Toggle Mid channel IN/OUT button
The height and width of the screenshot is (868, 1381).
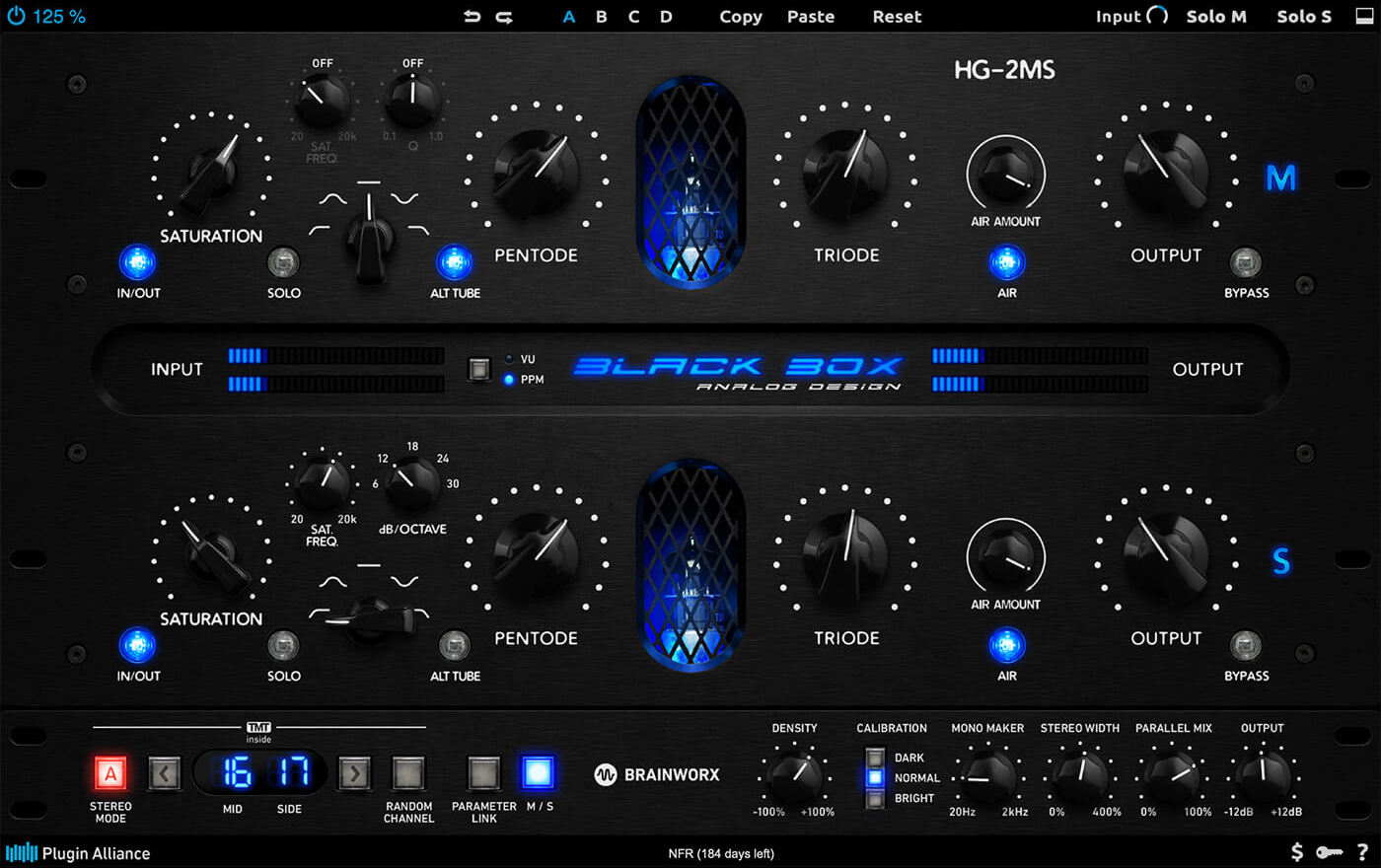tap(137, 262)
